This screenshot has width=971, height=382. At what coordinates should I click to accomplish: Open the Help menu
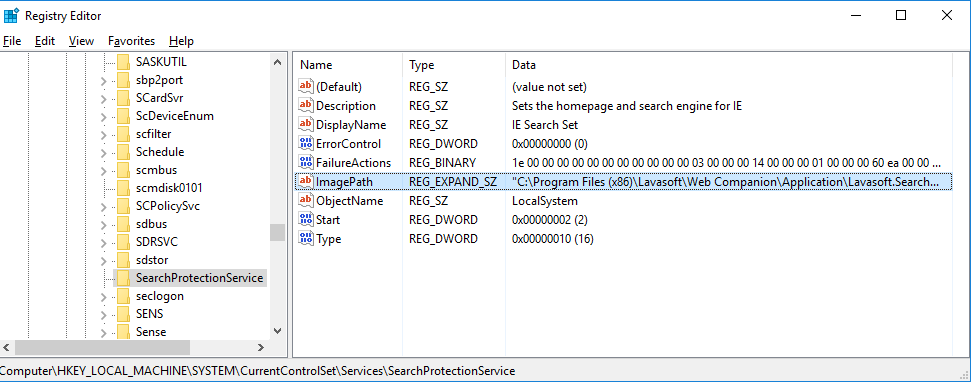[181, 41]
